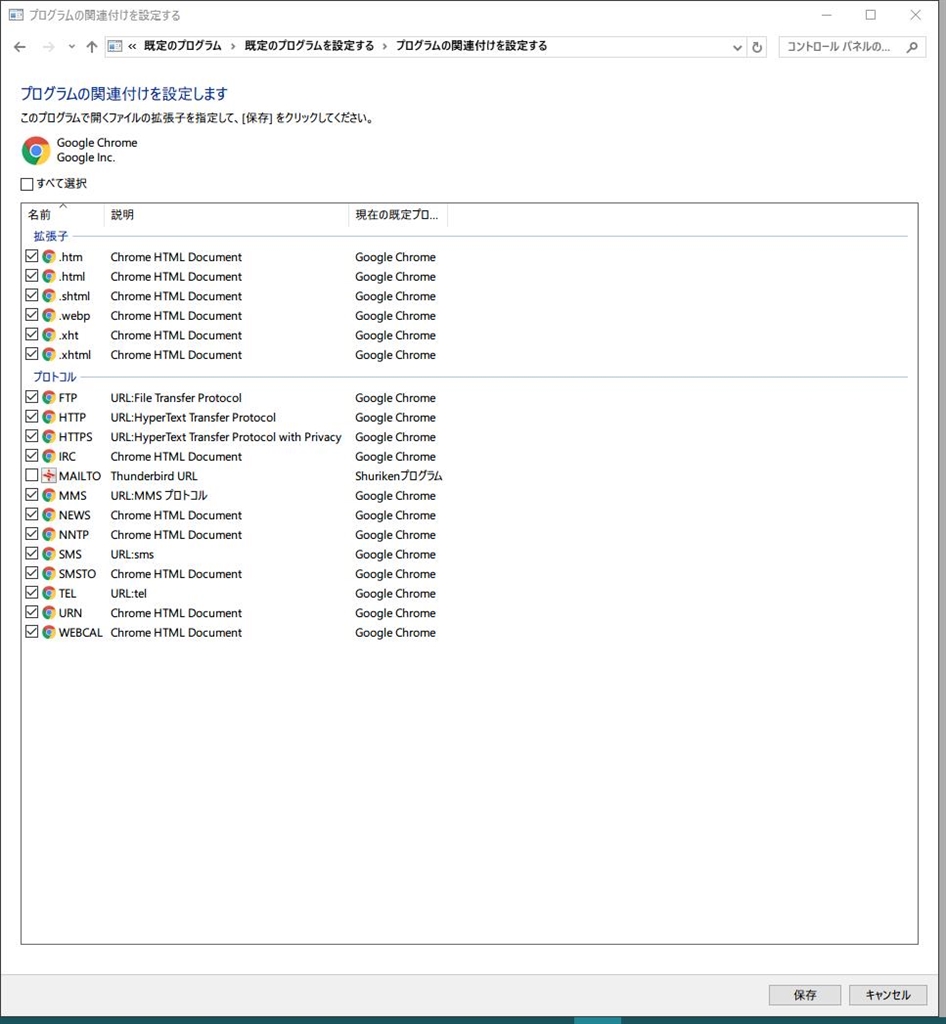946x1024 pixels.
Task: Check the MAILTO checkbox
Action: (31, 475)
